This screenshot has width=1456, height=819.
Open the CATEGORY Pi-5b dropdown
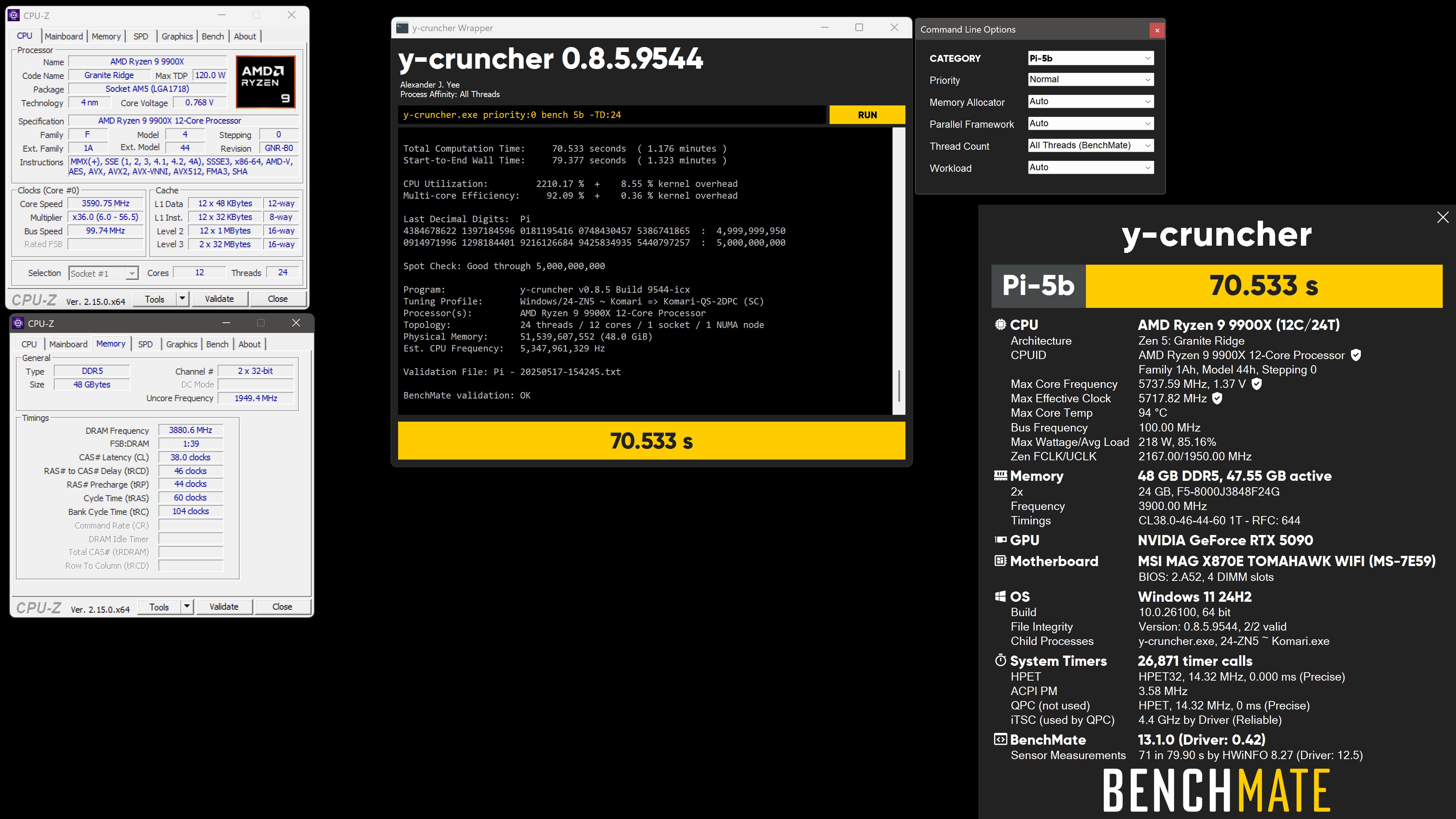click(1090, 58)
